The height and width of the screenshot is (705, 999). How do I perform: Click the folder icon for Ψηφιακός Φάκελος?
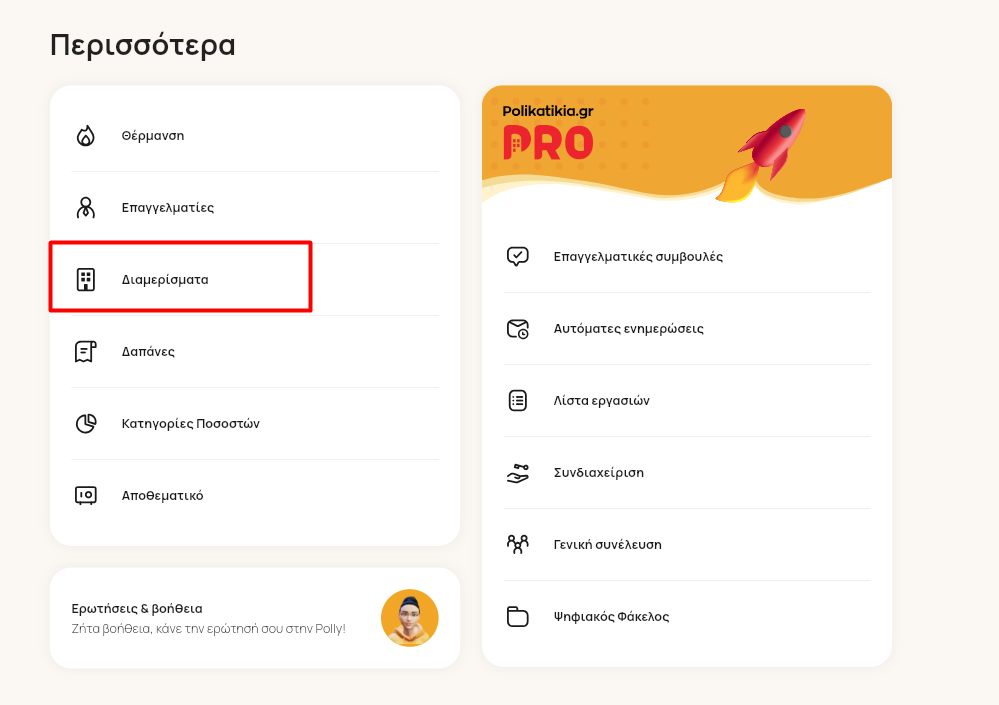point(517,616)
